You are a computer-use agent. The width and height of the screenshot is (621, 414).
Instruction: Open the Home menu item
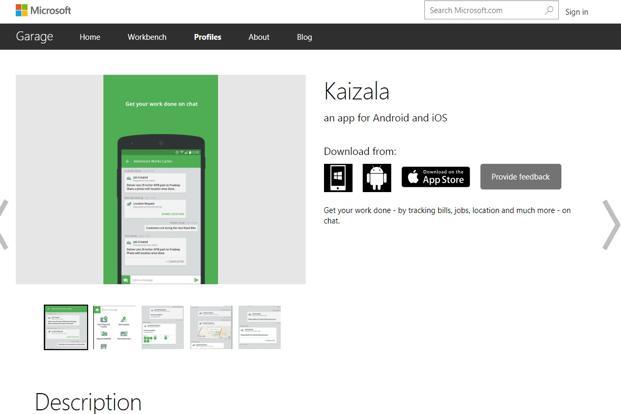click(90, 37)
